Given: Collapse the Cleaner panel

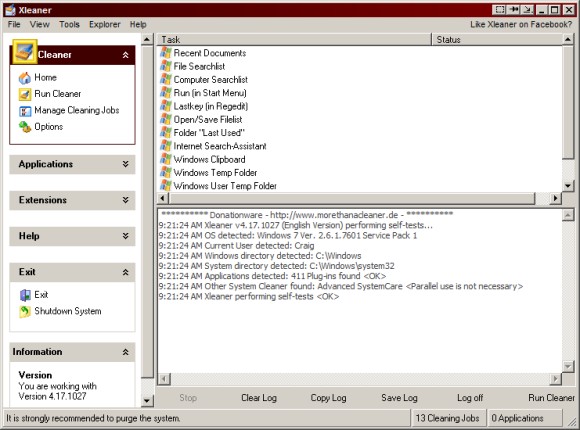Looking at the screenshot, I should [x=125, y=55].
